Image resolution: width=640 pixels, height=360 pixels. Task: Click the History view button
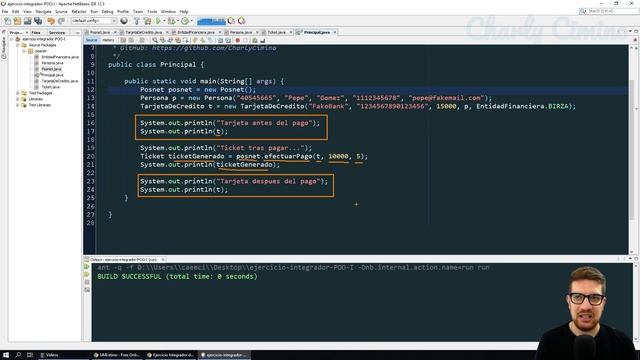click(x=108, y=40)
